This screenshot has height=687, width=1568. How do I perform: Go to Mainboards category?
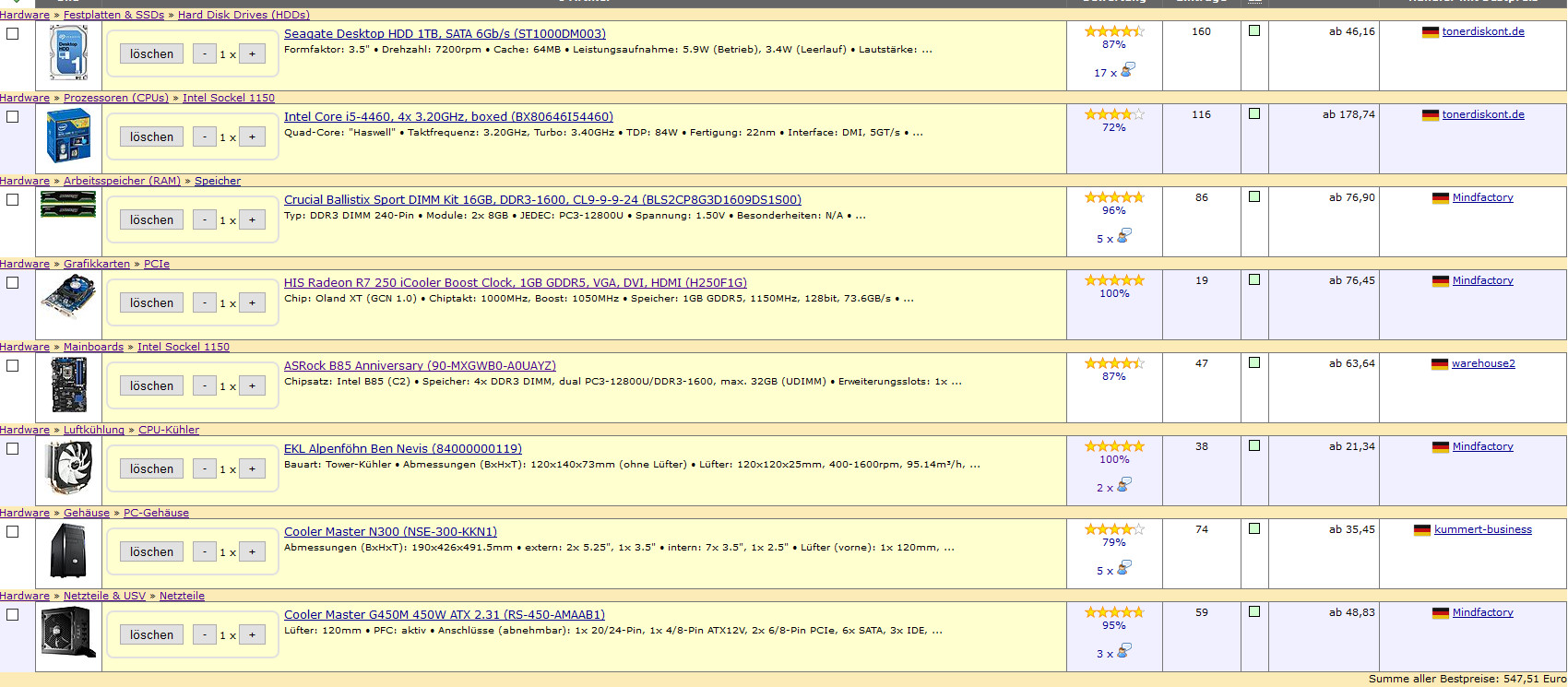[93, 347]
